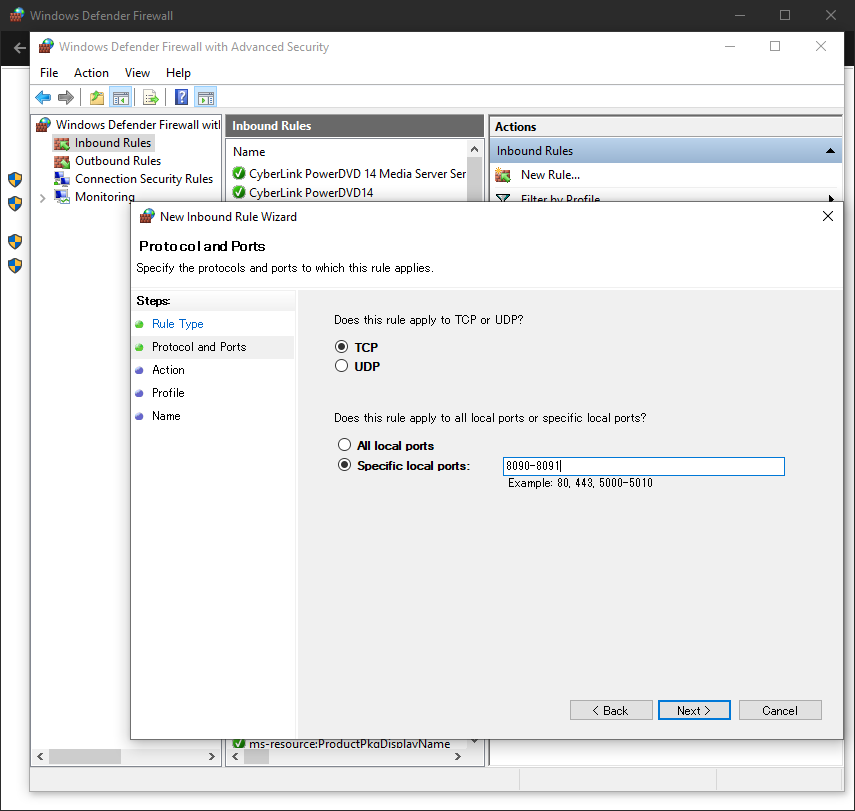This screenshot has width=855, height=811.
Task: Click the Inbound Rules header in Actions pane
Action: (666, 151)
